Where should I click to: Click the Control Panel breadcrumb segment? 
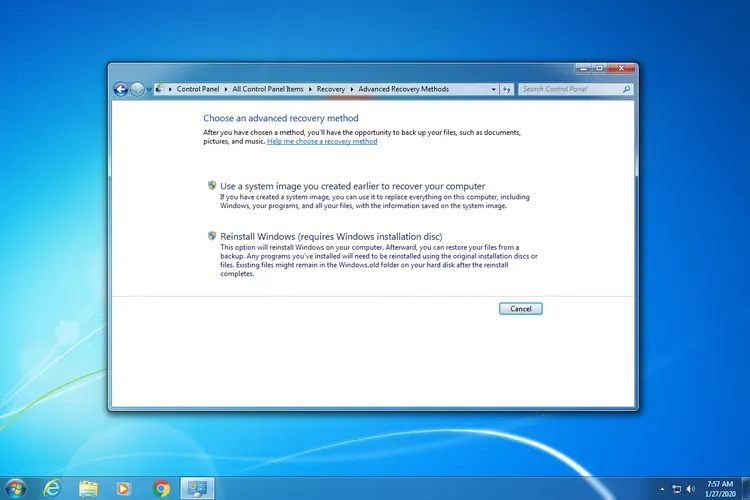200,89
